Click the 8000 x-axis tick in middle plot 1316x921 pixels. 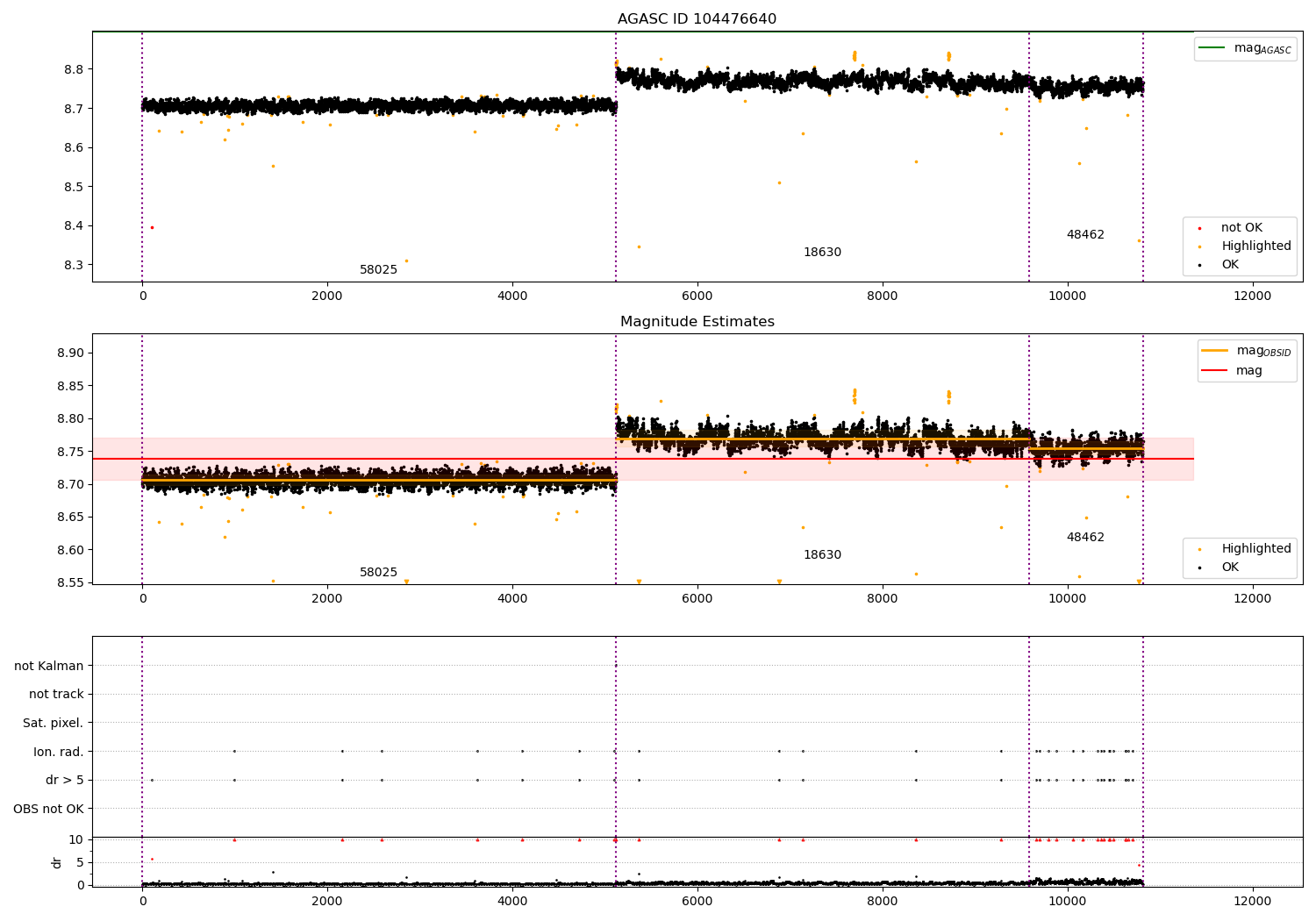883,598
